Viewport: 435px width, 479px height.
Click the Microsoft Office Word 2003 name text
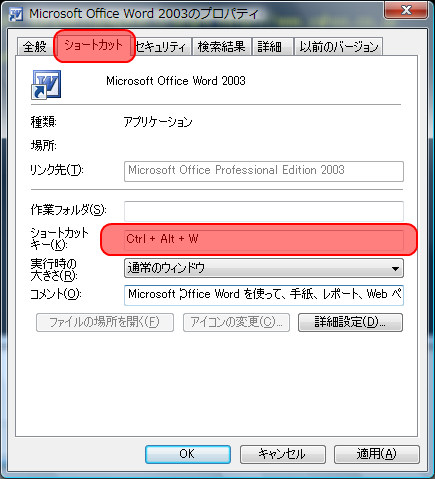pyautogui.click(x=176, y=81)
